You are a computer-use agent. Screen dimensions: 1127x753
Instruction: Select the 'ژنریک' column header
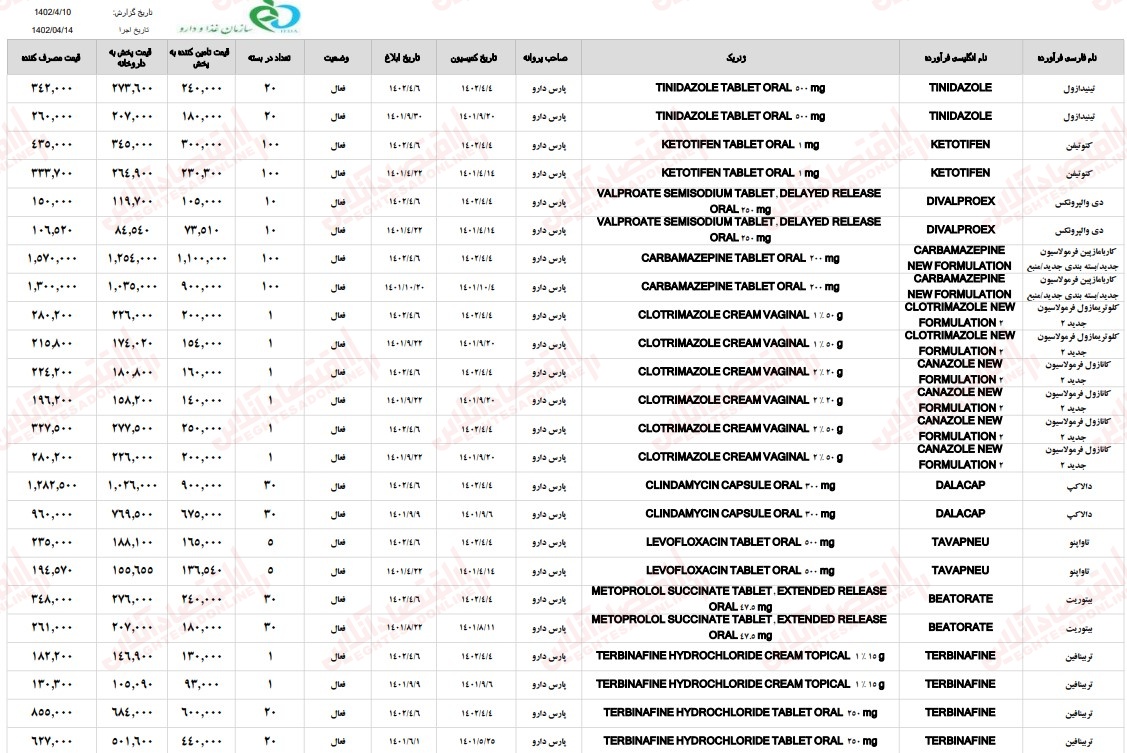pos(740,58)
